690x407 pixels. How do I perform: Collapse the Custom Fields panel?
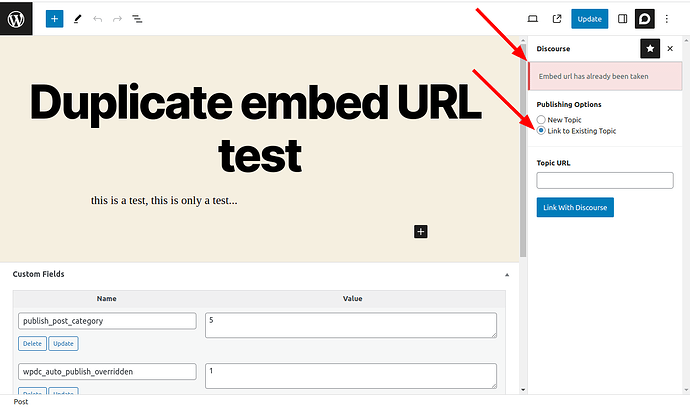[507, 275]
